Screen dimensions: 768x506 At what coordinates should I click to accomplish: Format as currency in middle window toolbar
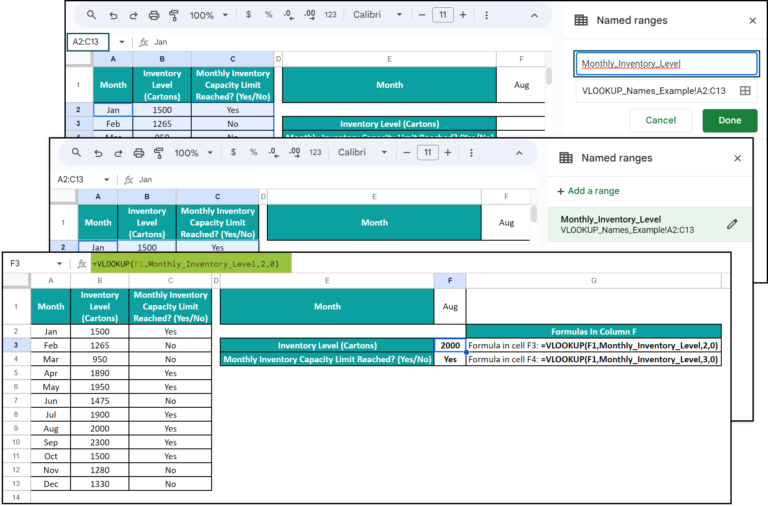tap(233, 152)
